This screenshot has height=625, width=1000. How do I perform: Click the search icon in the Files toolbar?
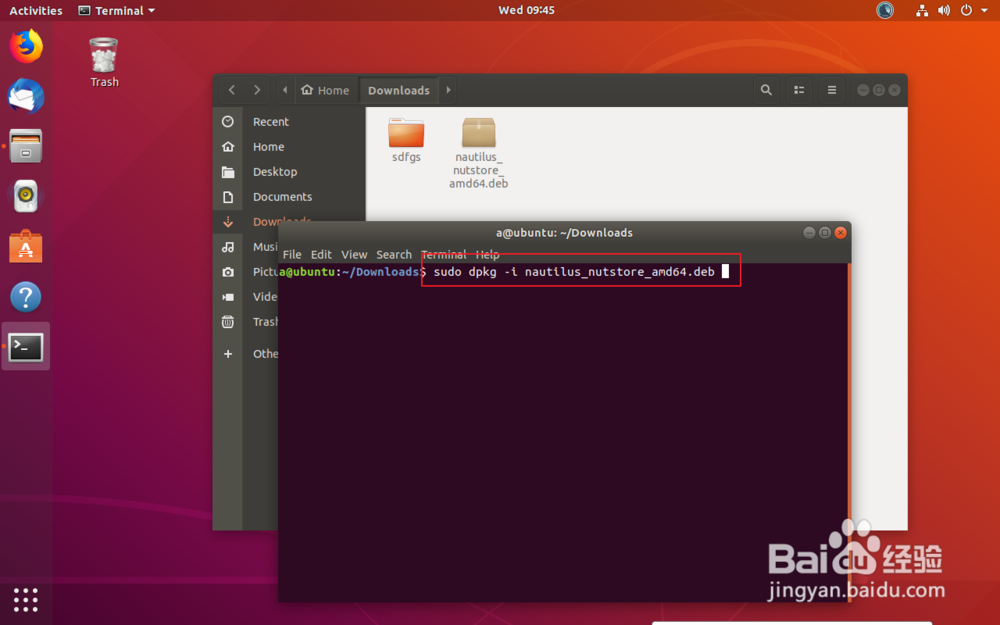[x=766, y=89]
